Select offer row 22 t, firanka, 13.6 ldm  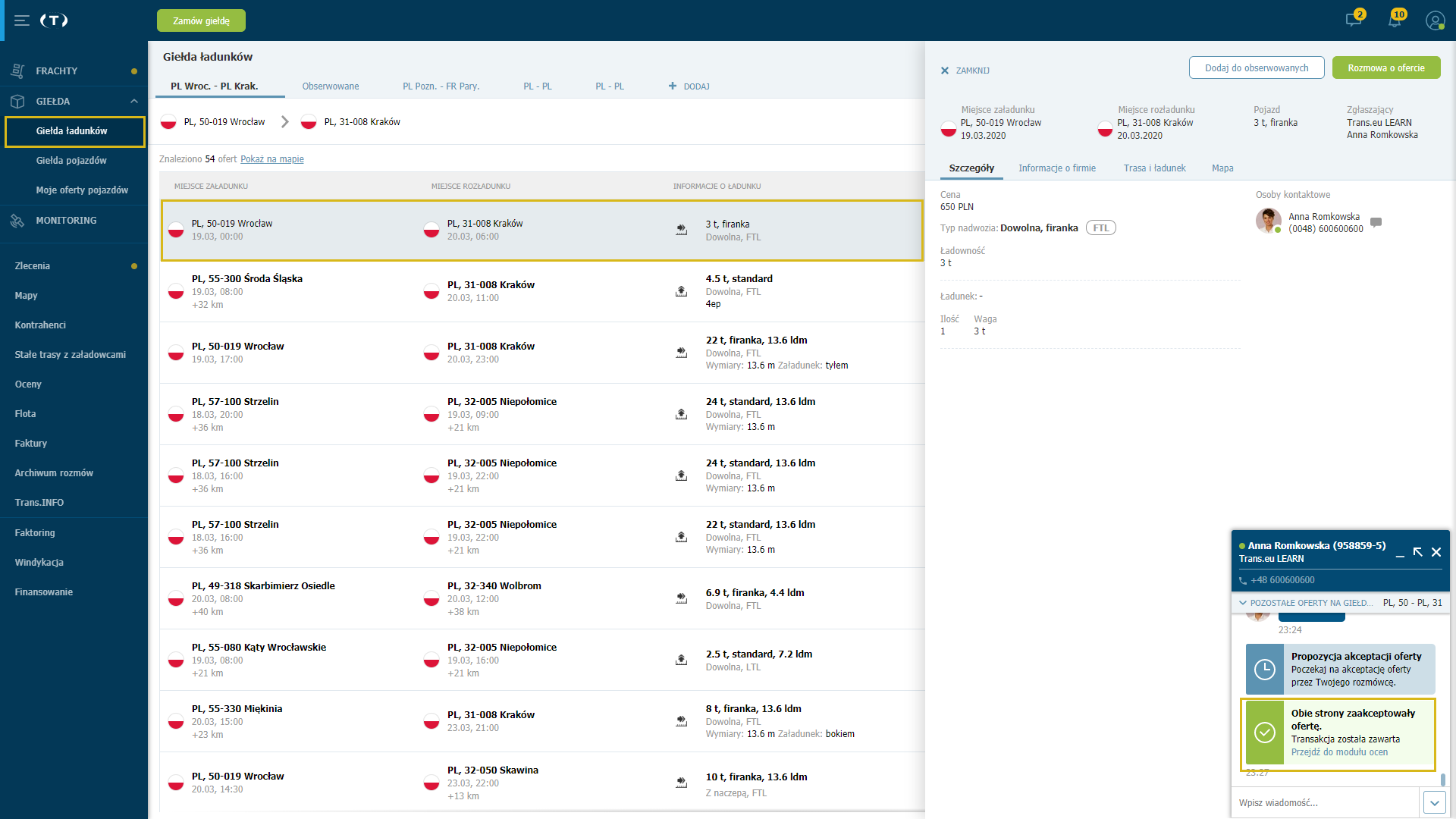point(541,353)
